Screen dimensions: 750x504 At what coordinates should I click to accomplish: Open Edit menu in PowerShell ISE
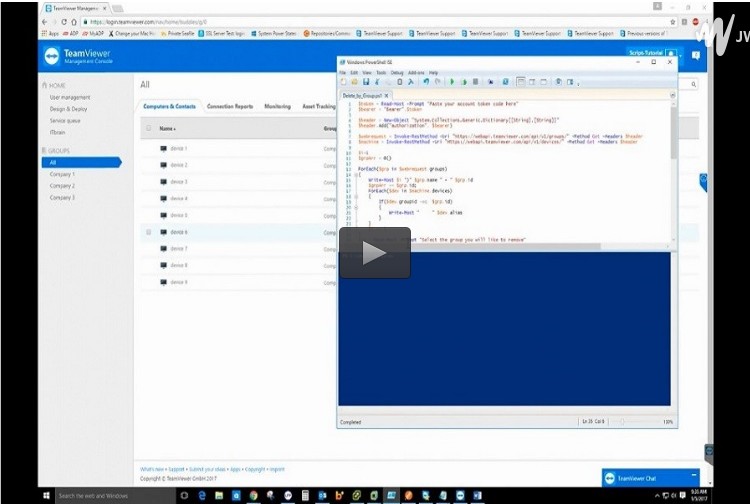tap(354, 73)
